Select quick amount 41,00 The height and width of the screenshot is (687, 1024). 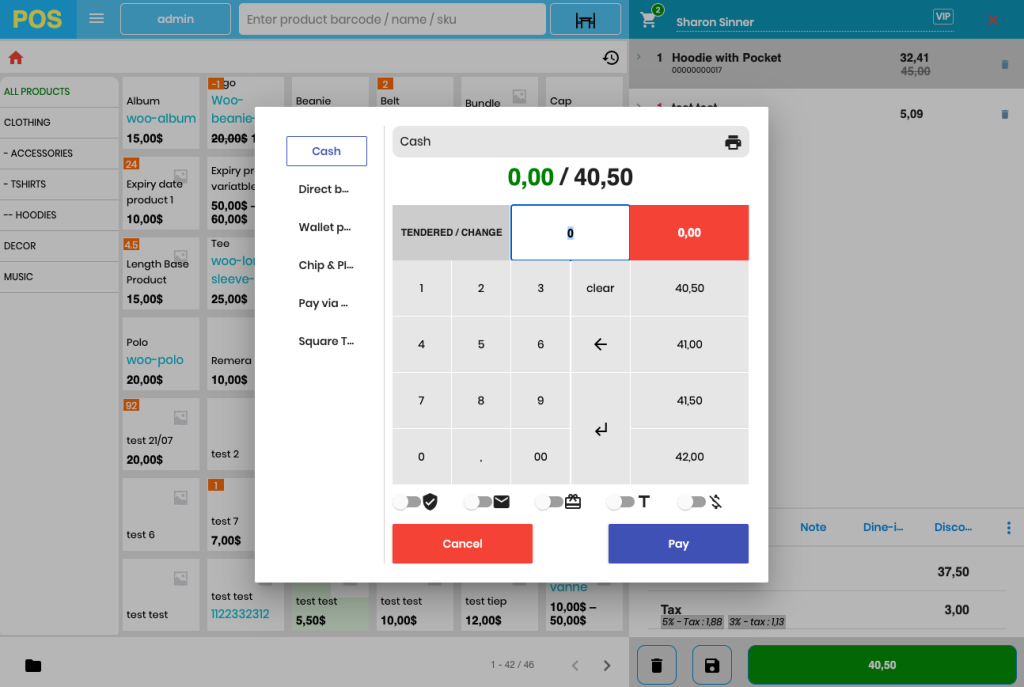point(689,344)
